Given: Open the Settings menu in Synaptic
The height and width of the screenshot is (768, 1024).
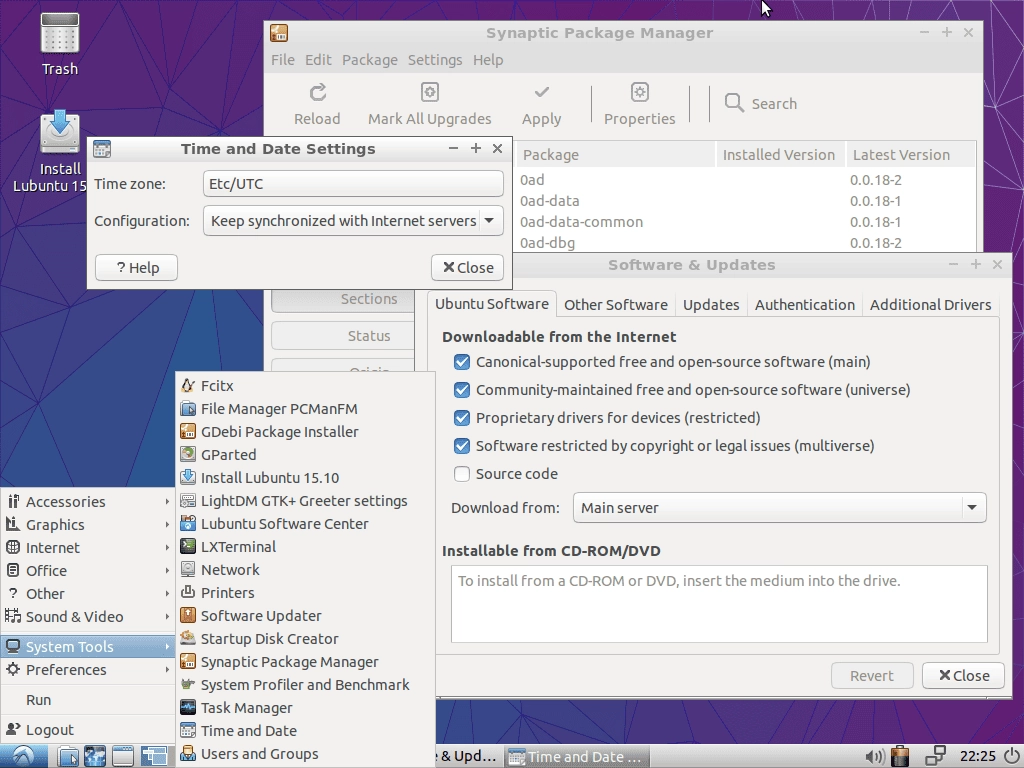Looking at the screenshot, I should [x=435, y=59].
